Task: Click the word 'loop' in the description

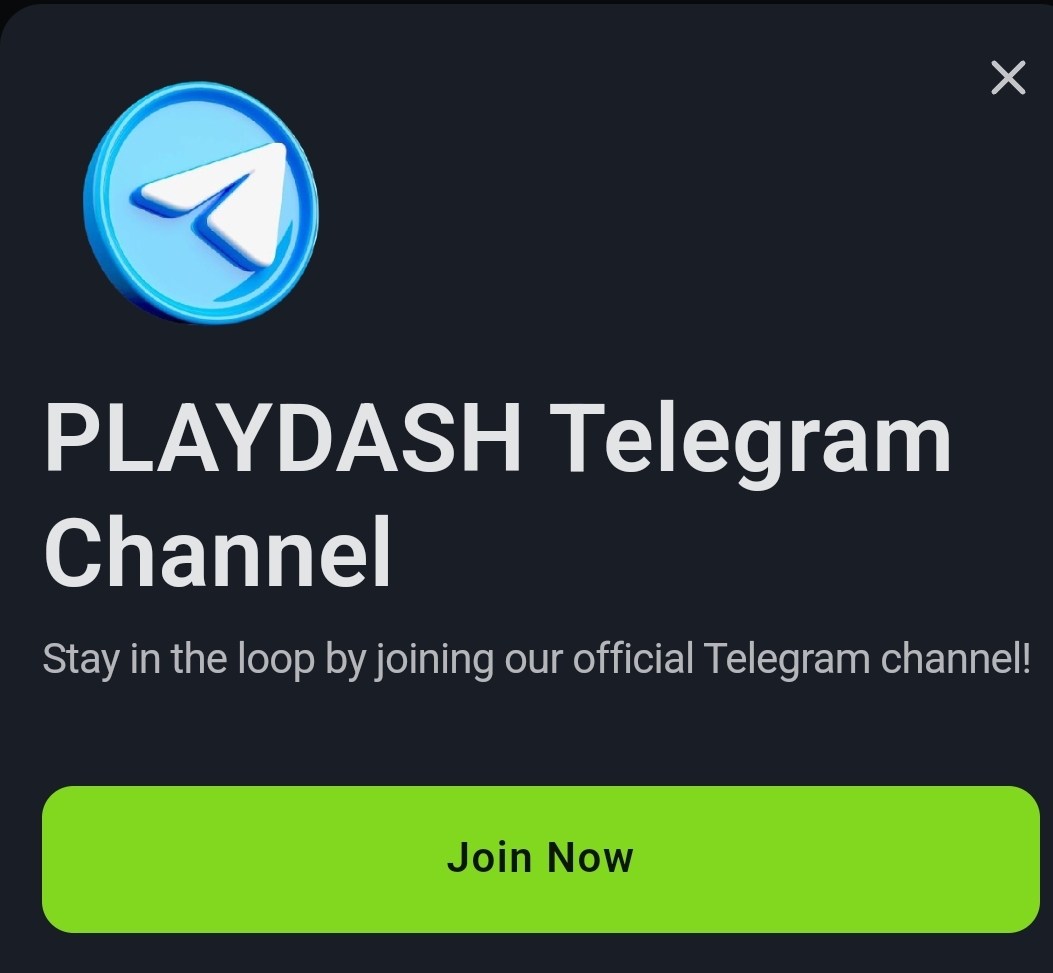Action: (276, 659)
